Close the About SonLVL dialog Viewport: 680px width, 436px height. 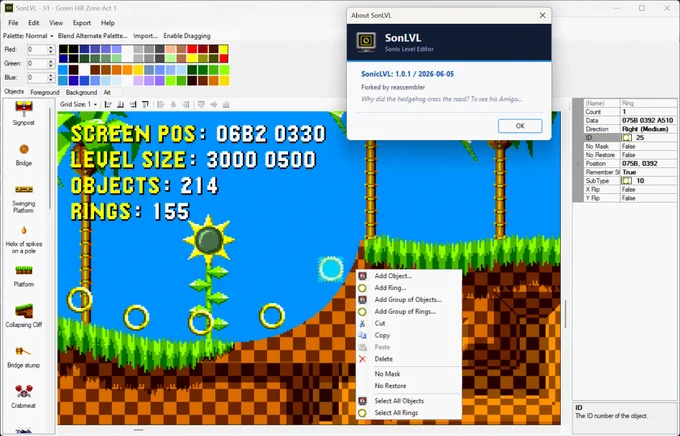[x=542, y=15]
